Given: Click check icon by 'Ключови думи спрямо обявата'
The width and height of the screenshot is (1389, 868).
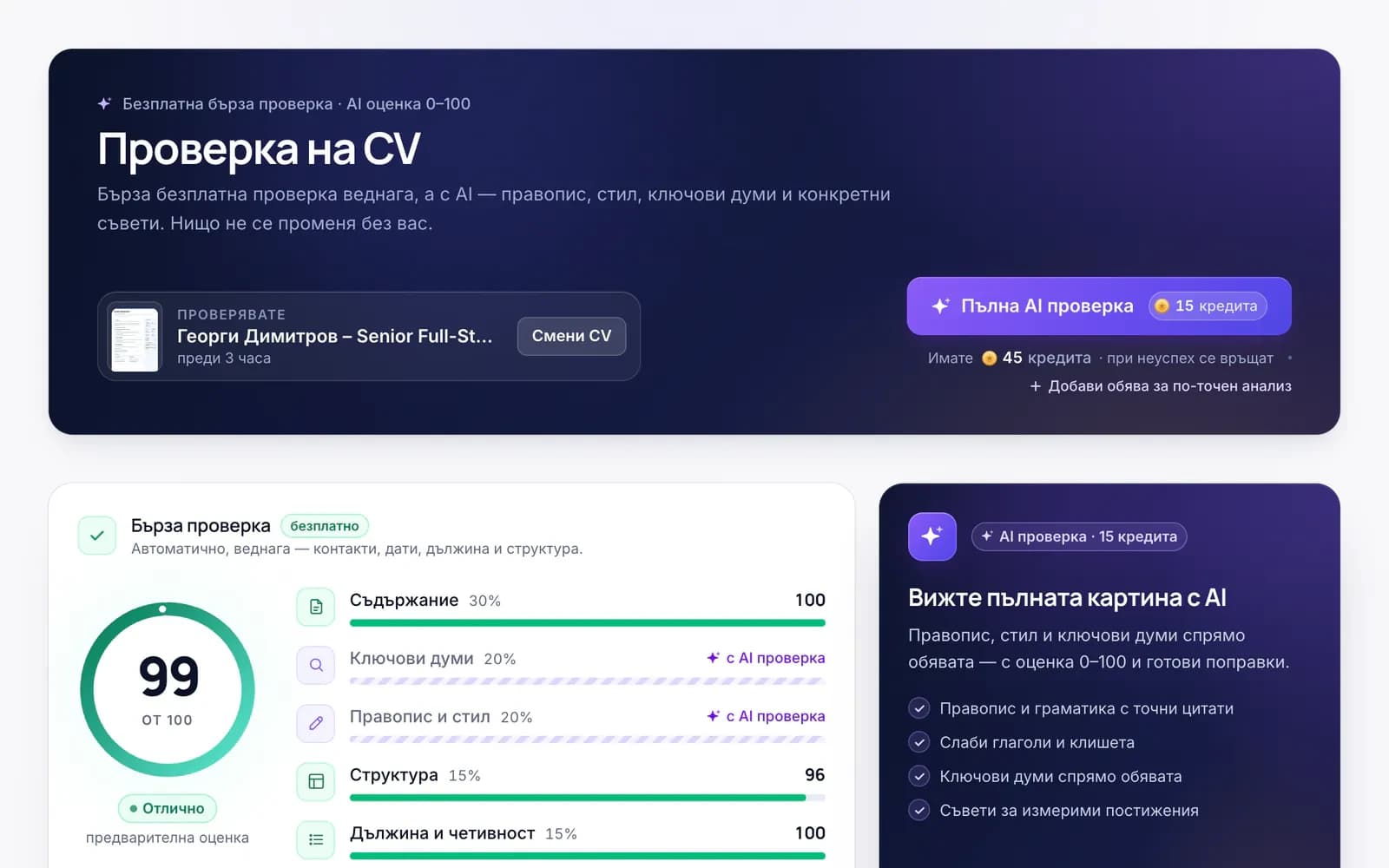Looking at the screenshot, I should (x=919, y=776).
